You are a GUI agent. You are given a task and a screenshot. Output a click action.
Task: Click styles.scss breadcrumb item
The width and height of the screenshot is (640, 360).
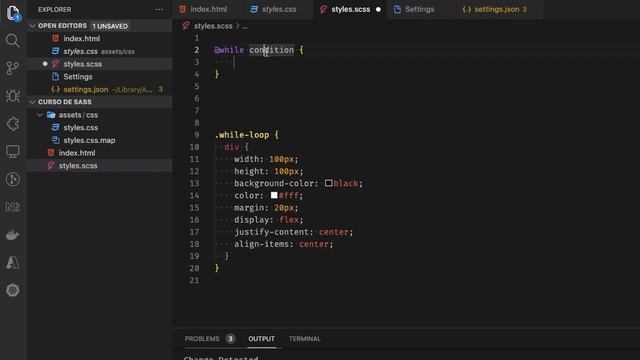pos(213,26)
